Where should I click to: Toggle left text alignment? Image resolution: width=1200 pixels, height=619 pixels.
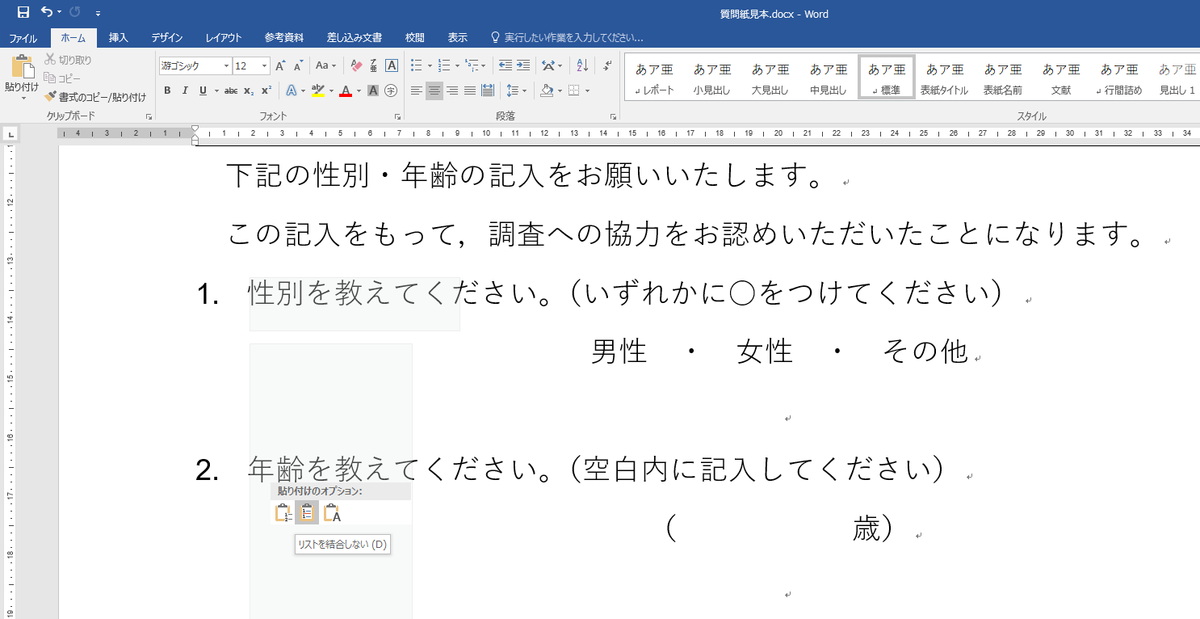416,90
